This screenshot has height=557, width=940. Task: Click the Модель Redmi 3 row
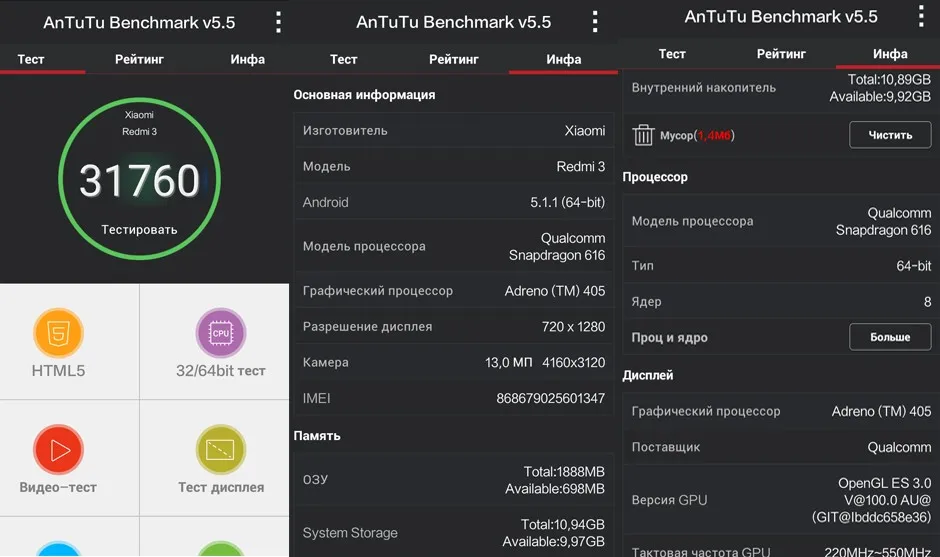point(454,166)
